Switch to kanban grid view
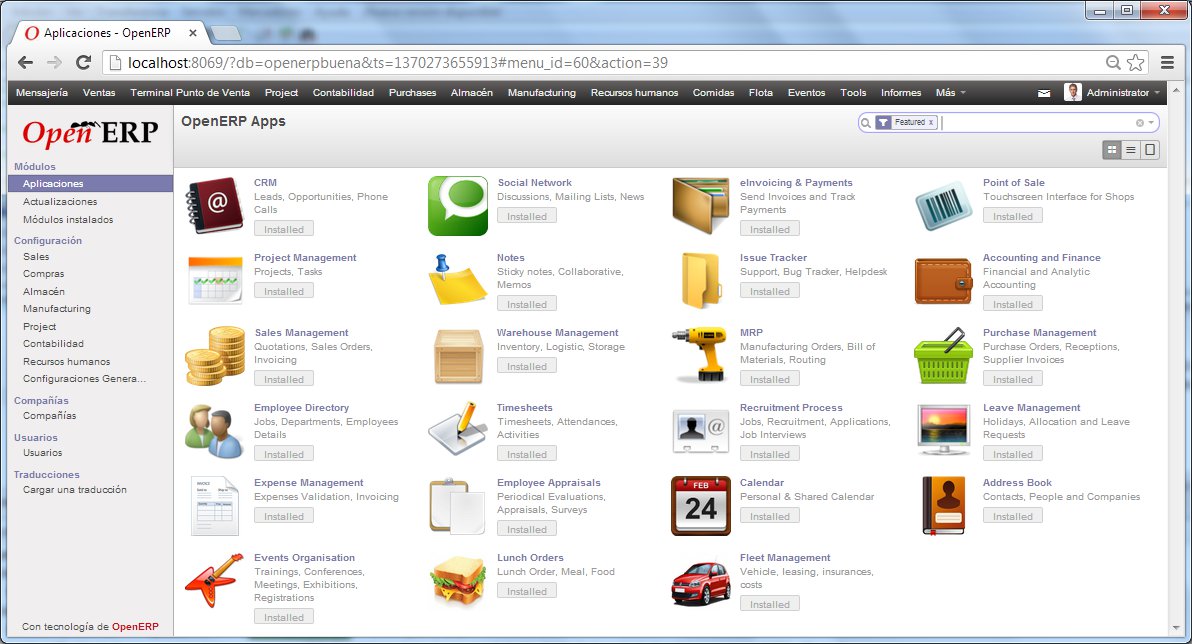This screenshot has width=1192, height=644. [x=1111, y=150]
